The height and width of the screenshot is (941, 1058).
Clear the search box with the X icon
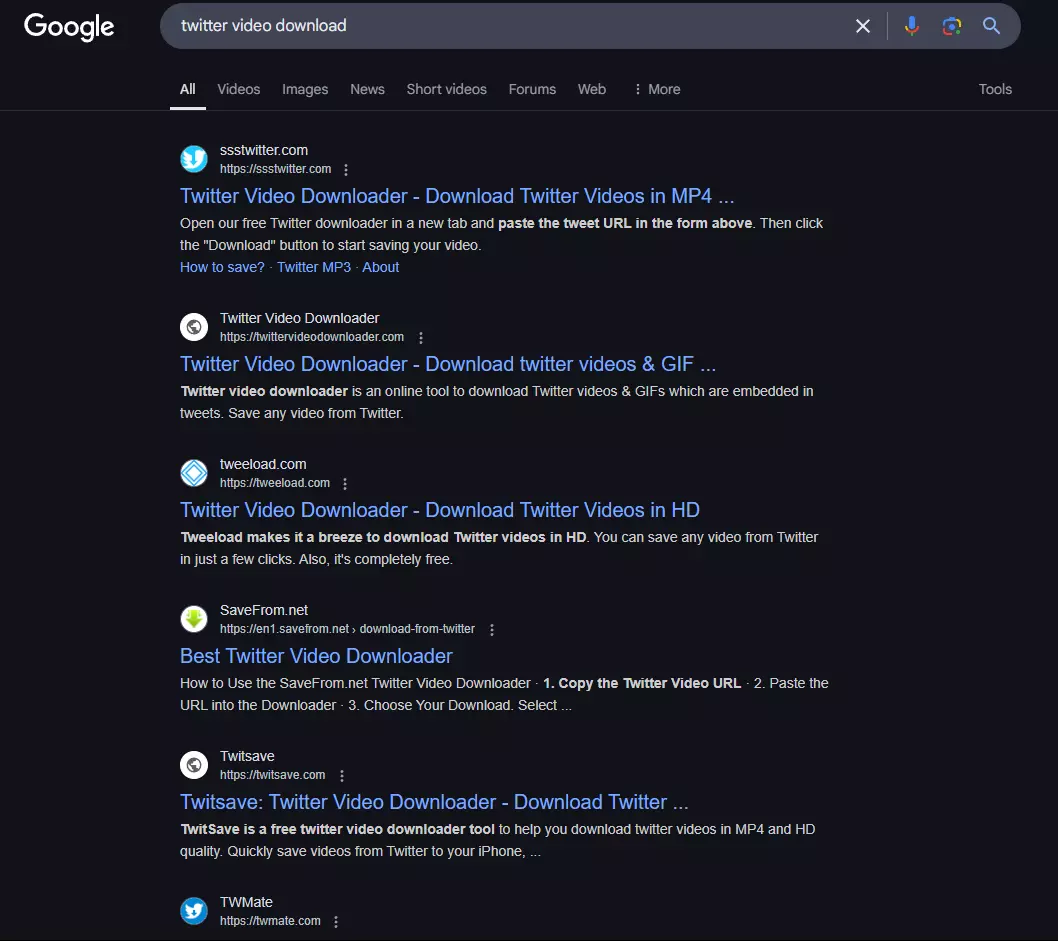click(862, 26)
